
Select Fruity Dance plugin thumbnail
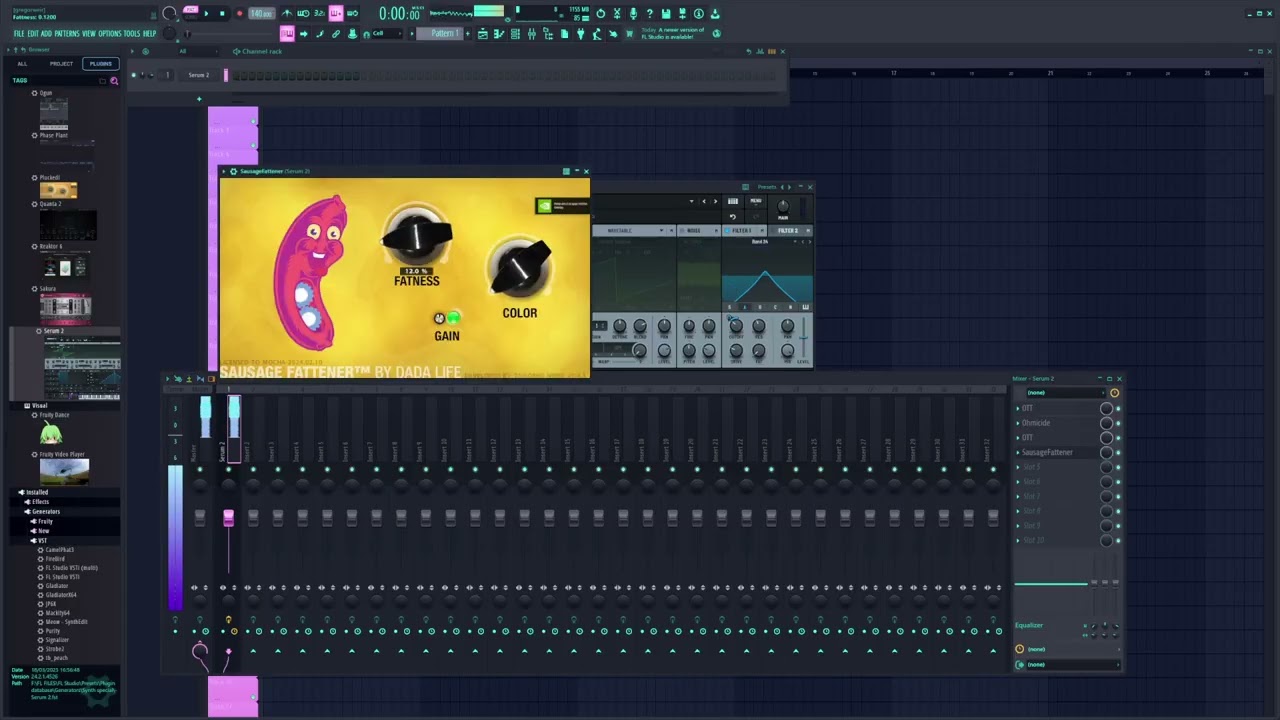tap(51, 433)
